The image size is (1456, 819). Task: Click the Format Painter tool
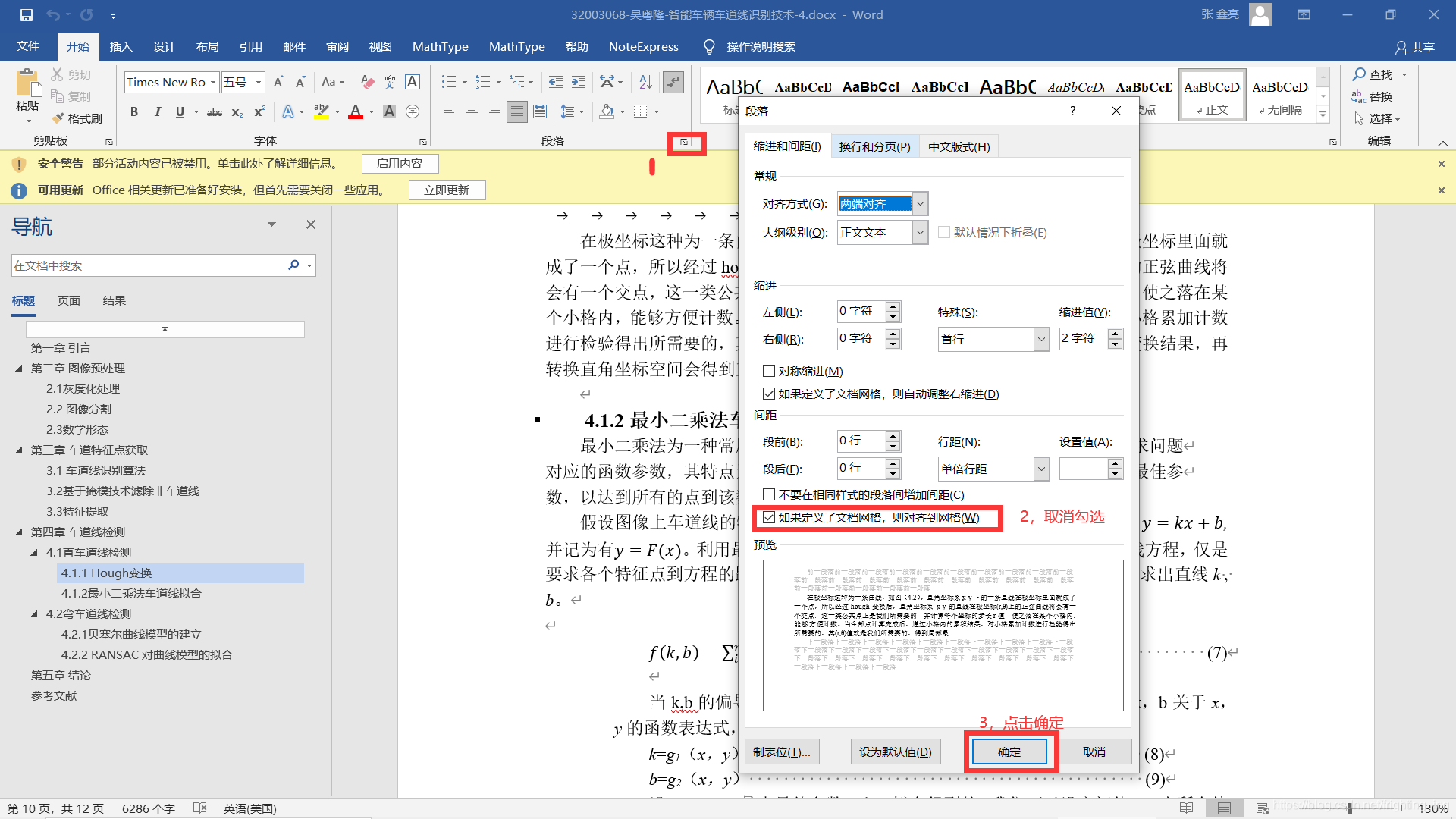coord(77,119)
